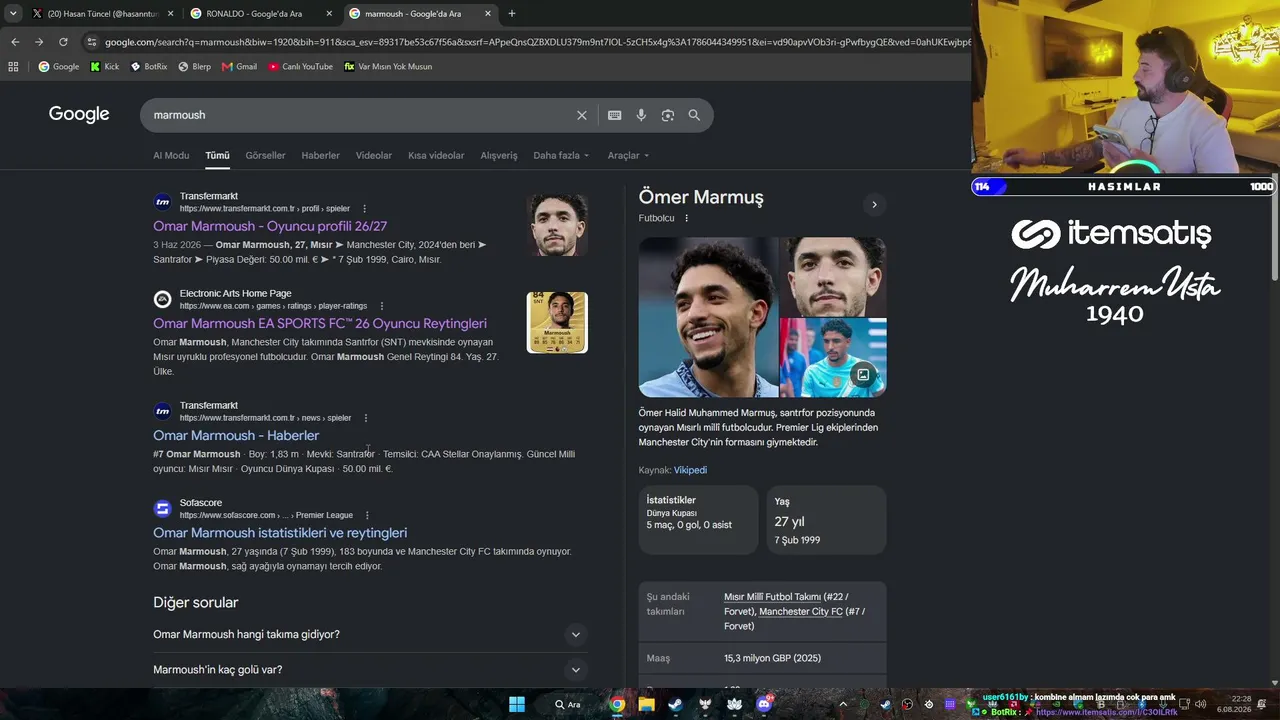This screenshot has width=1280, height=720.
Task: Switch to AI Modu tab
Action: point(171,155)
